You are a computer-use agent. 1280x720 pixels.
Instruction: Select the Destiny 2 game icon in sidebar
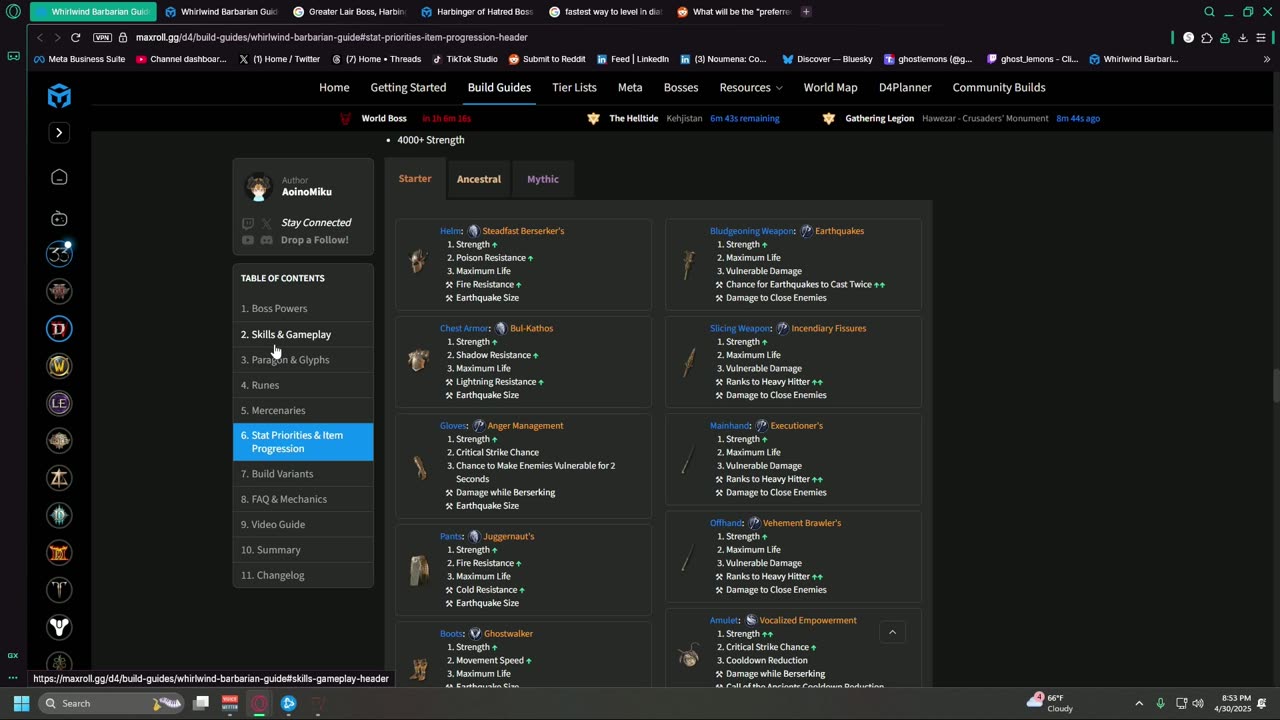[x=59, y=627]
